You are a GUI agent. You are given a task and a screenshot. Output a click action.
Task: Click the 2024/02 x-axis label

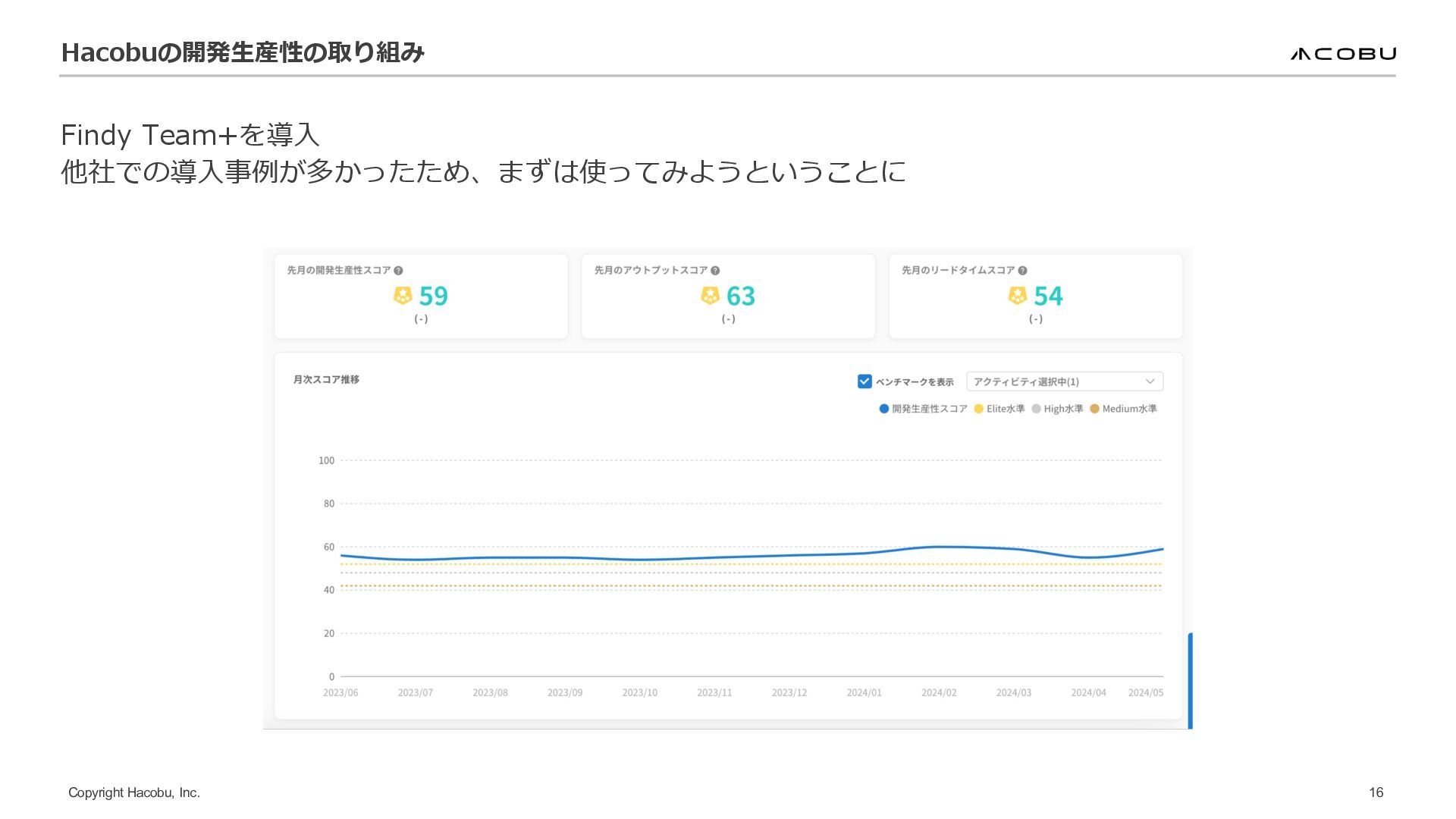pyautogui.click(x=939, y=692)
